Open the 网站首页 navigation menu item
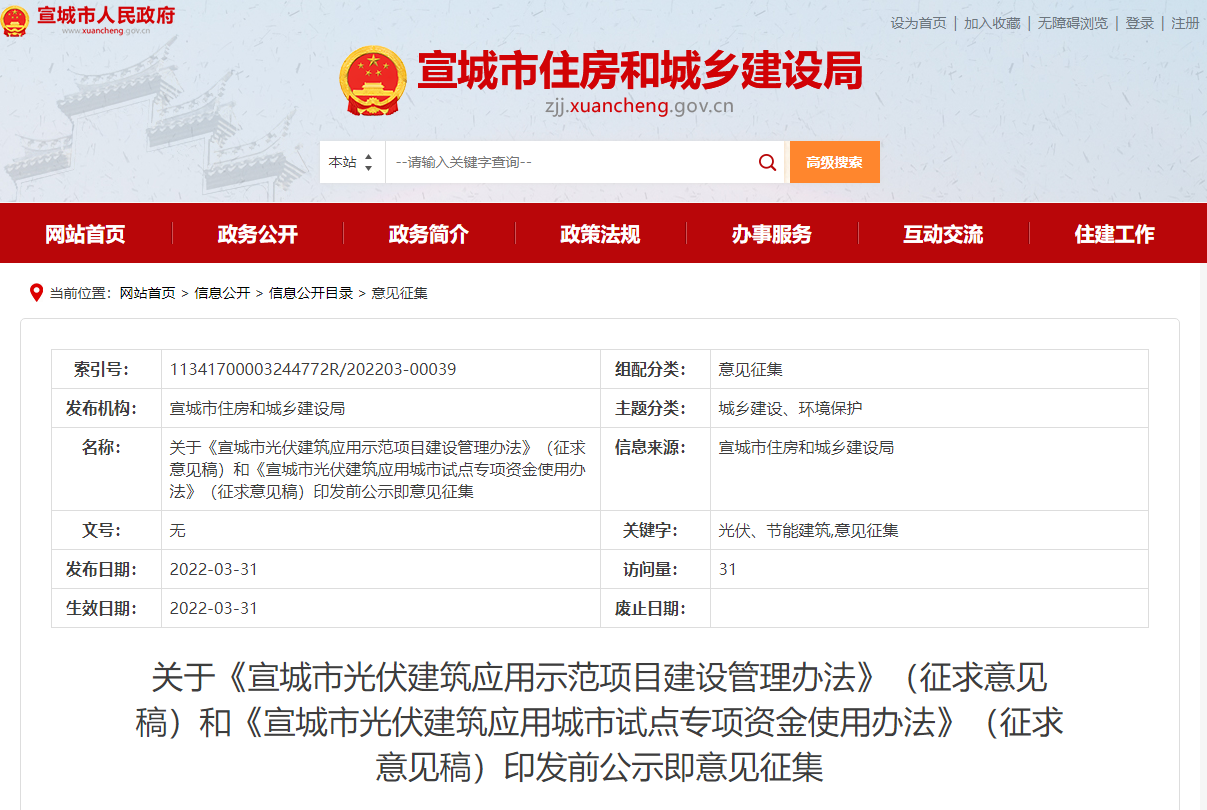The height and width of the screenshot is (810, 1207). [x=86, y=234]
